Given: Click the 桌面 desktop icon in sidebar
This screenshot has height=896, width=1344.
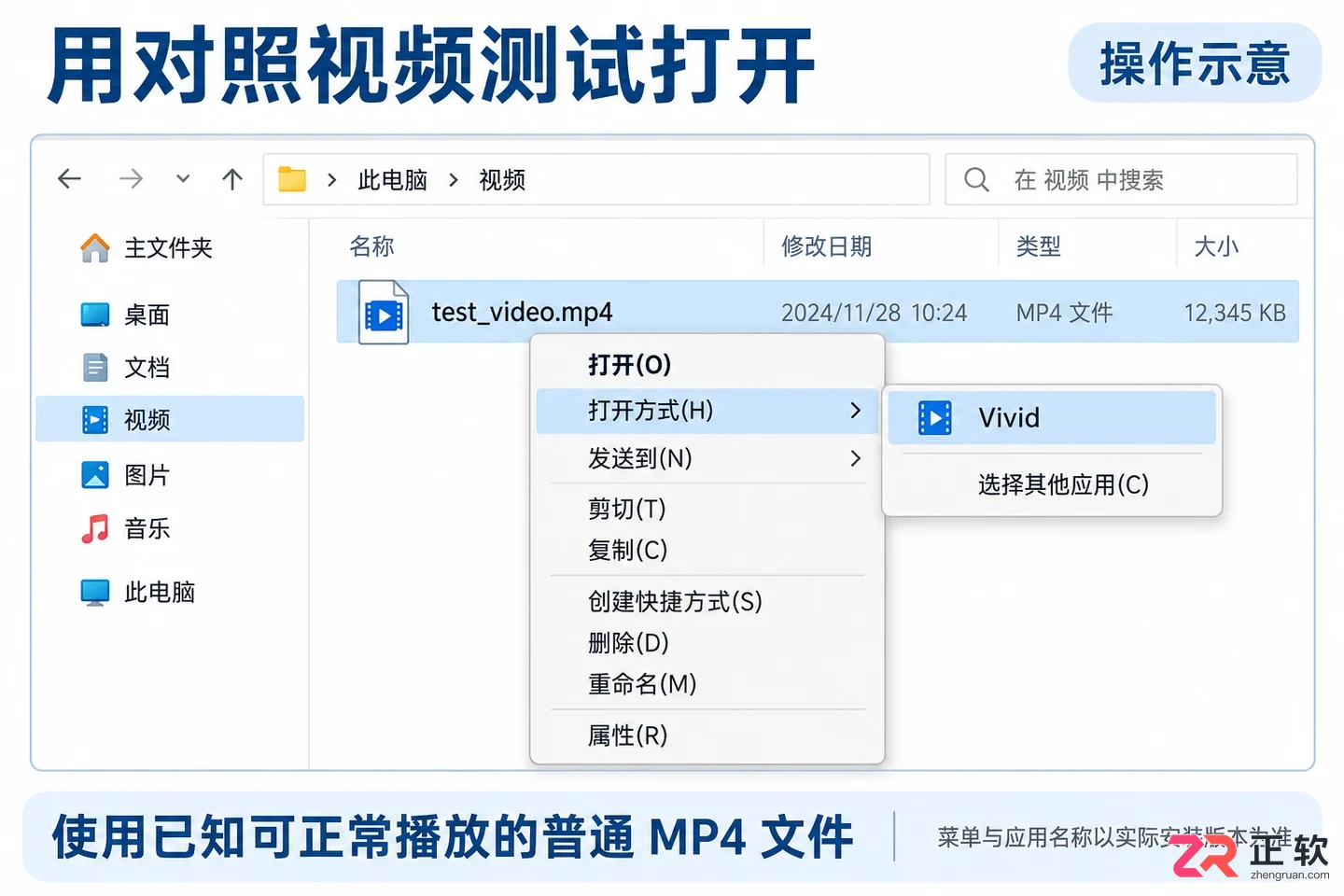Looking at the screenshot, I should click(x=95, y=315).
